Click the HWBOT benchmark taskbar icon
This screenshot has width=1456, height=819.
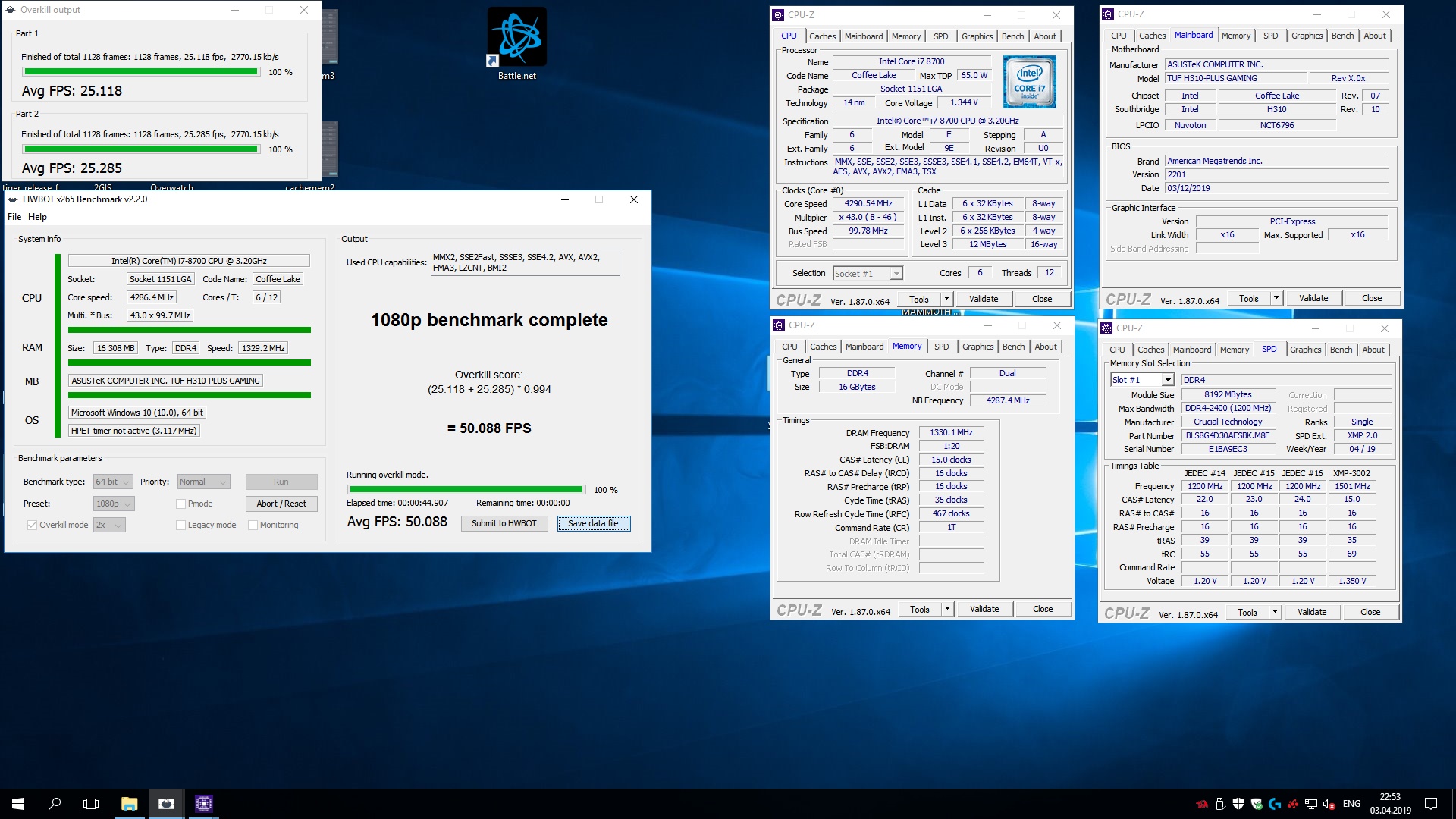(x=166, y=803)
